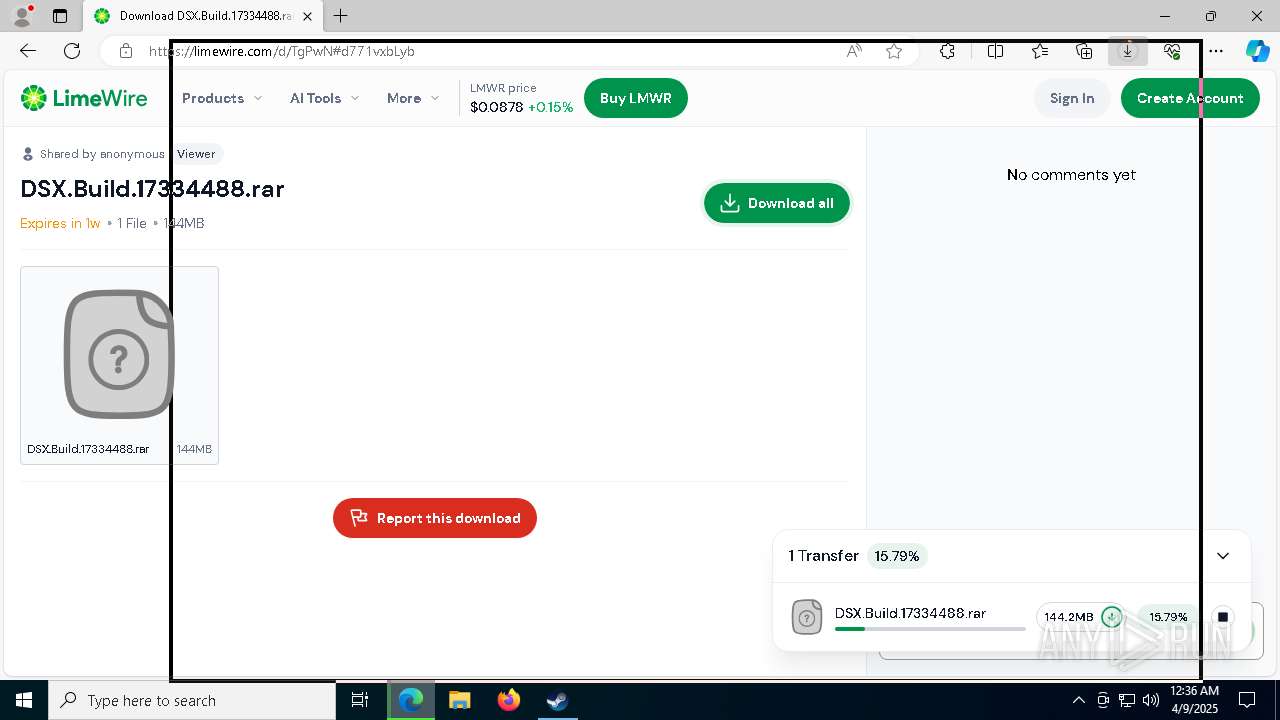Click the 144.2MB size label
Viewport: 1280px width, 720px height.
click(1069, 617)
